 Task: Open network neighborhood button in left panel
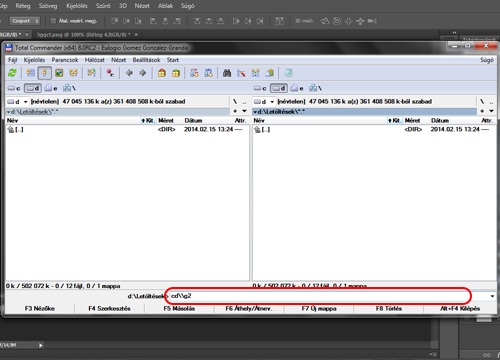(x=69, y=88)
